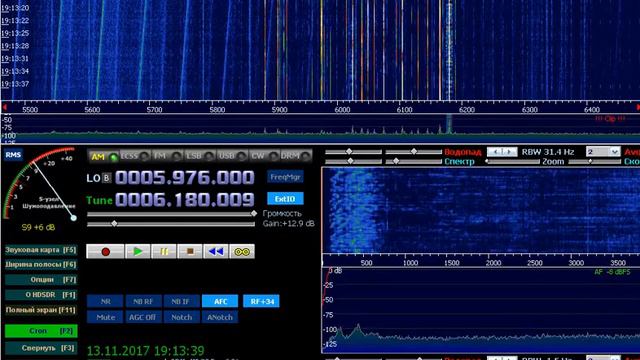Viewport: 640px width, 360px height.
Task: Select AM demodulation mode
Action: [103, 156]
